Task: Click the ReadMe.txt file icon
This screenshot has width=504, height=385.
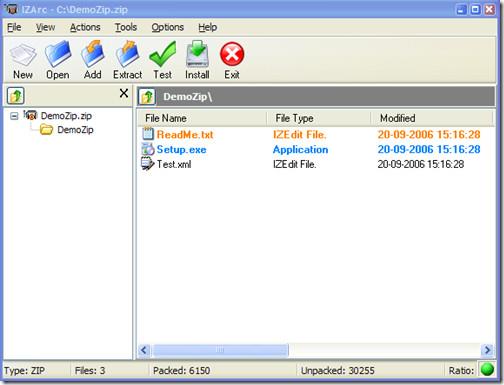Action: 148,133
